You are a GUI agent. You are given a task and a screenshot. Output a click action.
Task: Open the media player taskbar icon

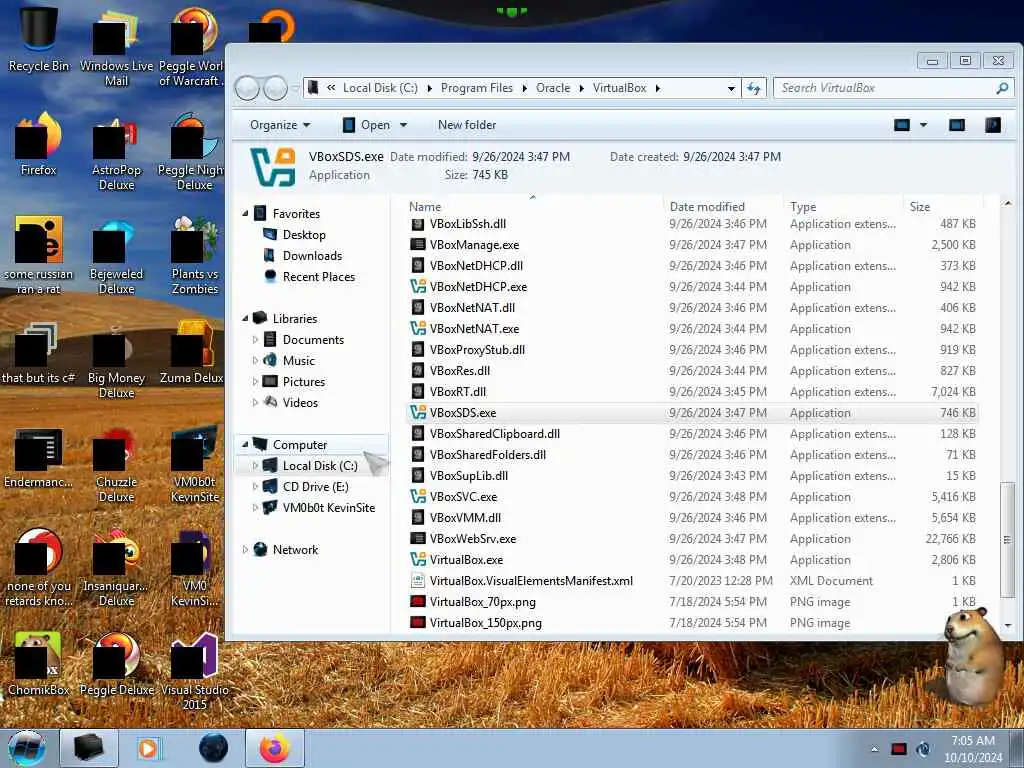149,748
